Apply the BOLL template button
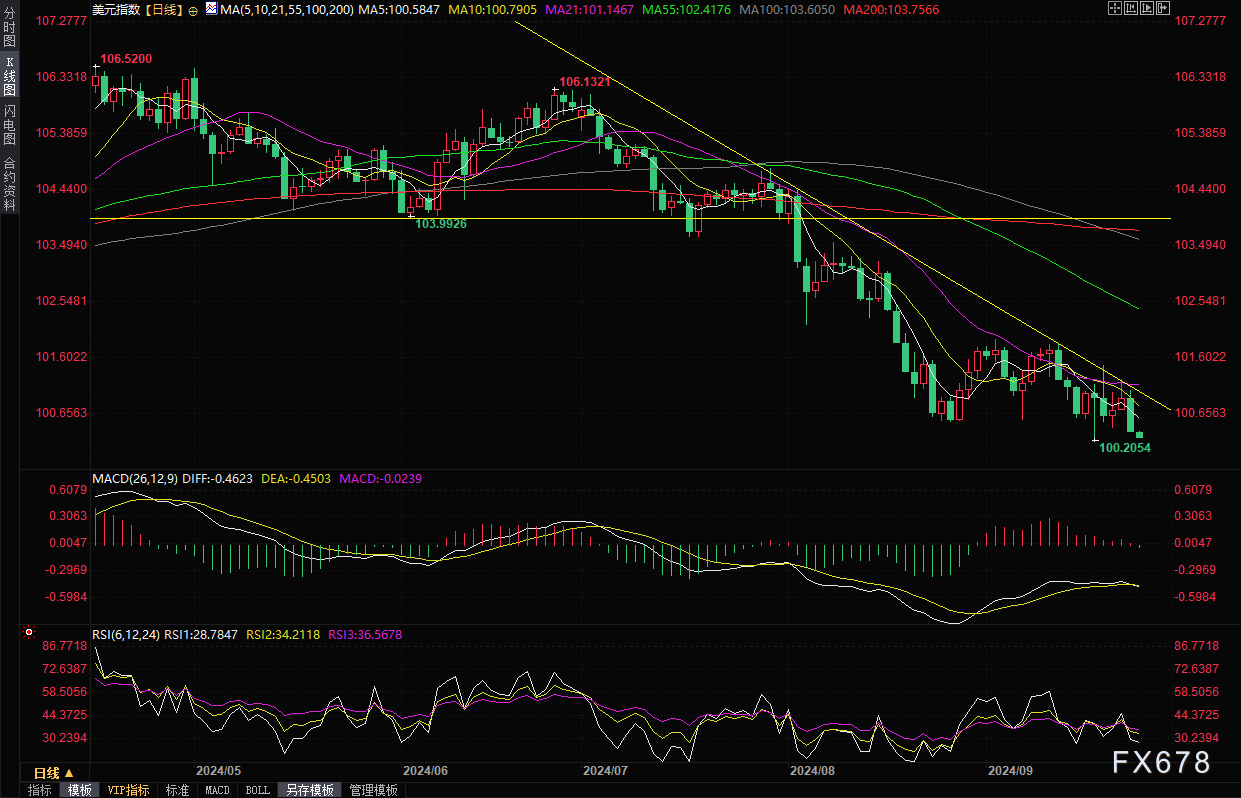1241x798 pixels. (257, 790)
